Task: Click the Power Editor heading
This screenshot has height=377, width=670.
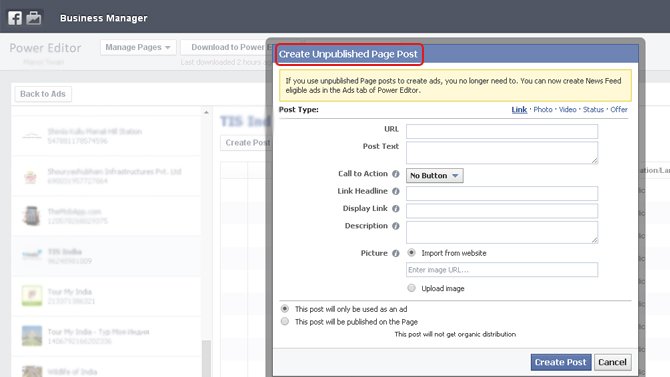Action: click(x=45, y=48)
